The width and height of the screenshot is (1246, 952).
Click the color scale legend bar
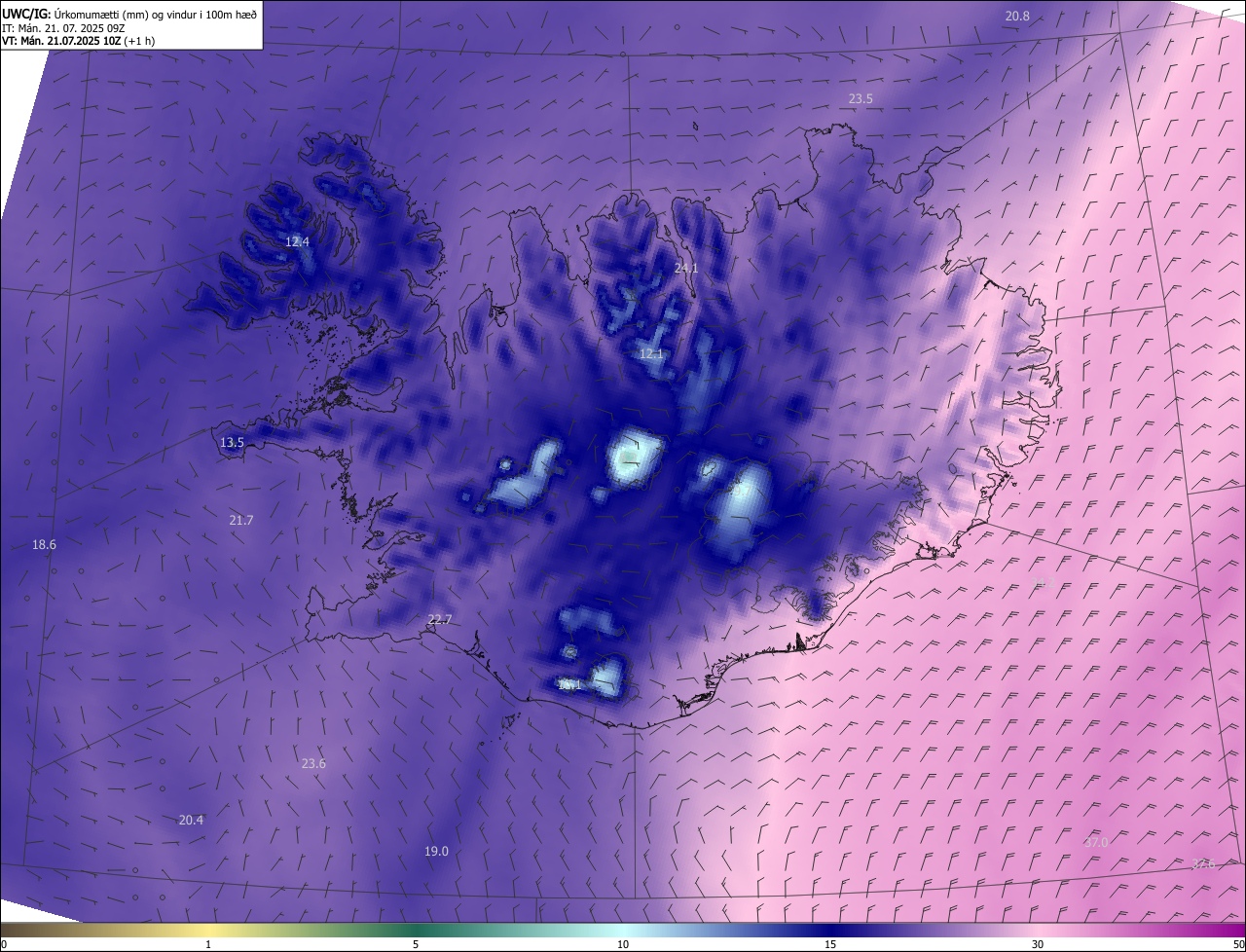(x=623, y=930)
